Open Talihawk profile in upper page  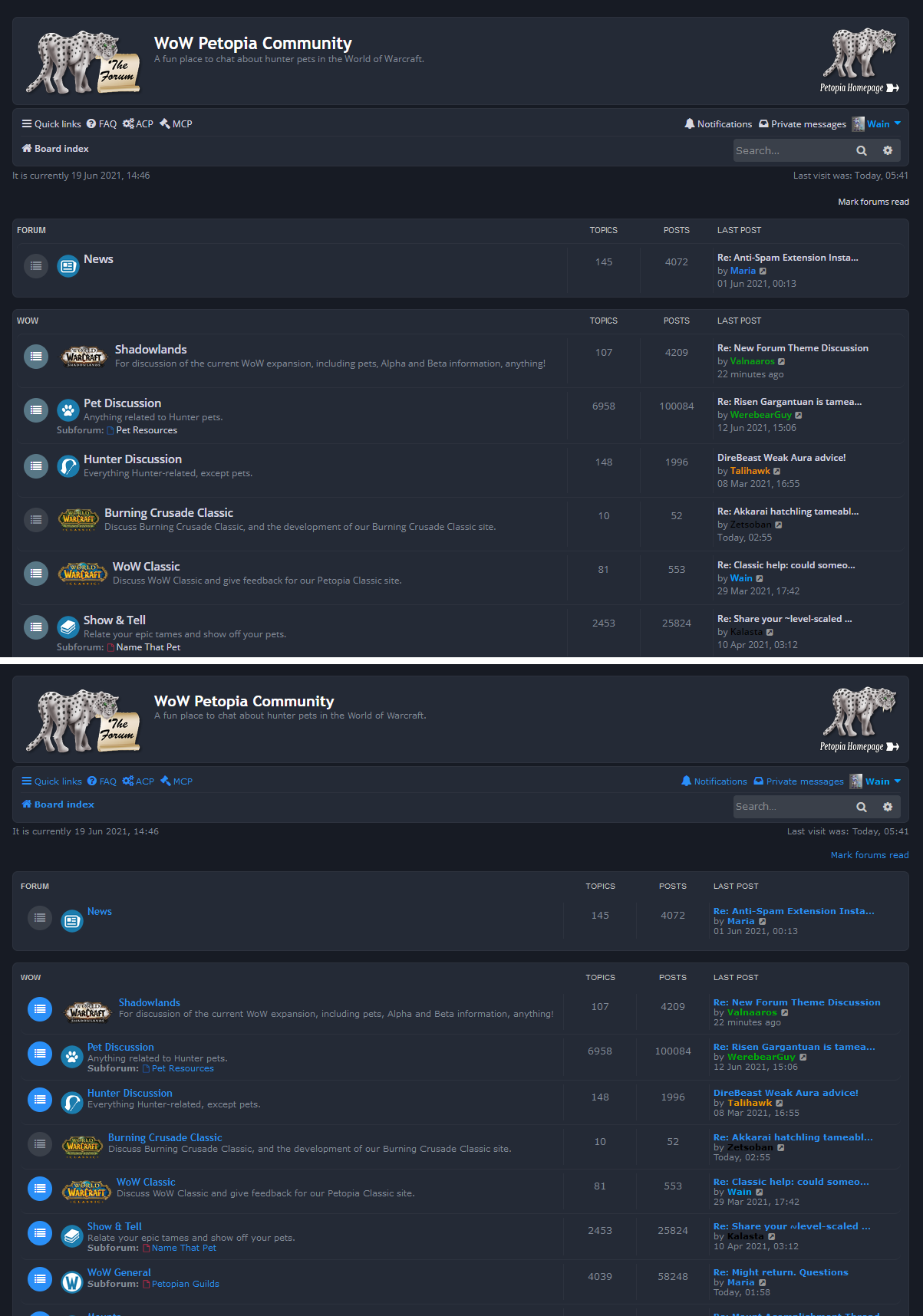[750, 472]
